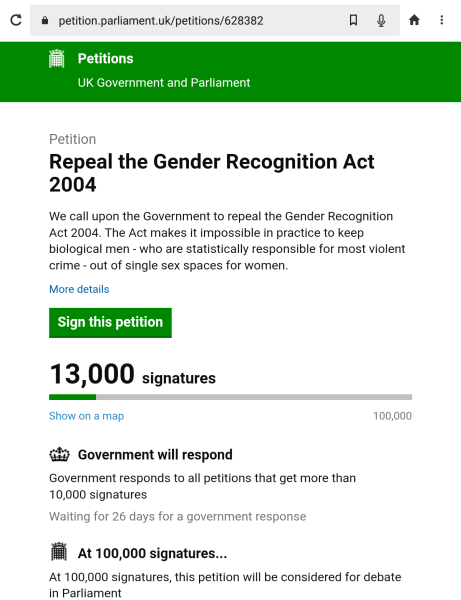The width and height of the screenshot is (461, 600).
Task: Open the browser three-dot menu
Action: coord(442,20)
